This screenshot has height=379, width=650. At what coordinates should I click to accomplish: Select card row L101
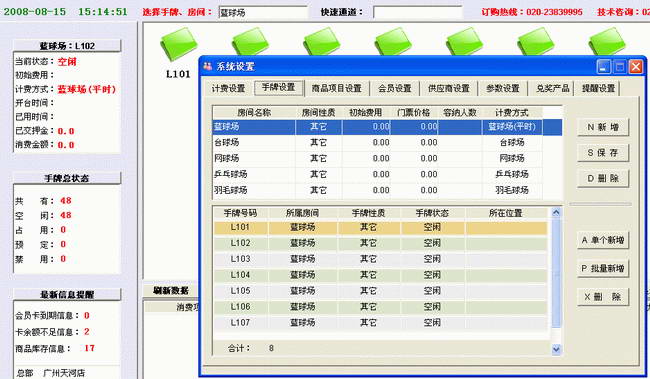pyautogui.click(x=381, y=227)
